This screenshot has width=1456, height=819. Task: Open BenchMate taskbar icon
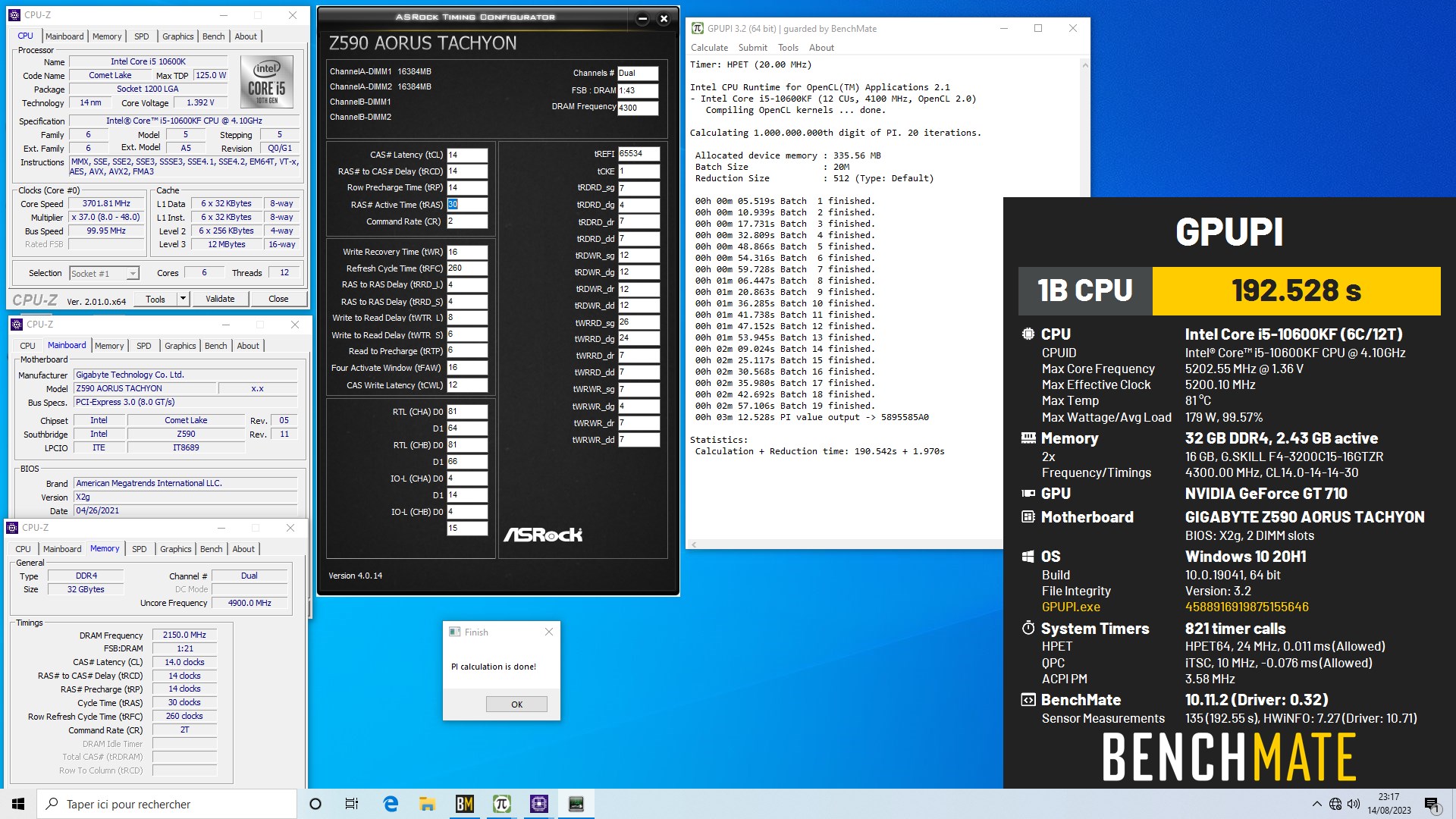click(464, 804)
